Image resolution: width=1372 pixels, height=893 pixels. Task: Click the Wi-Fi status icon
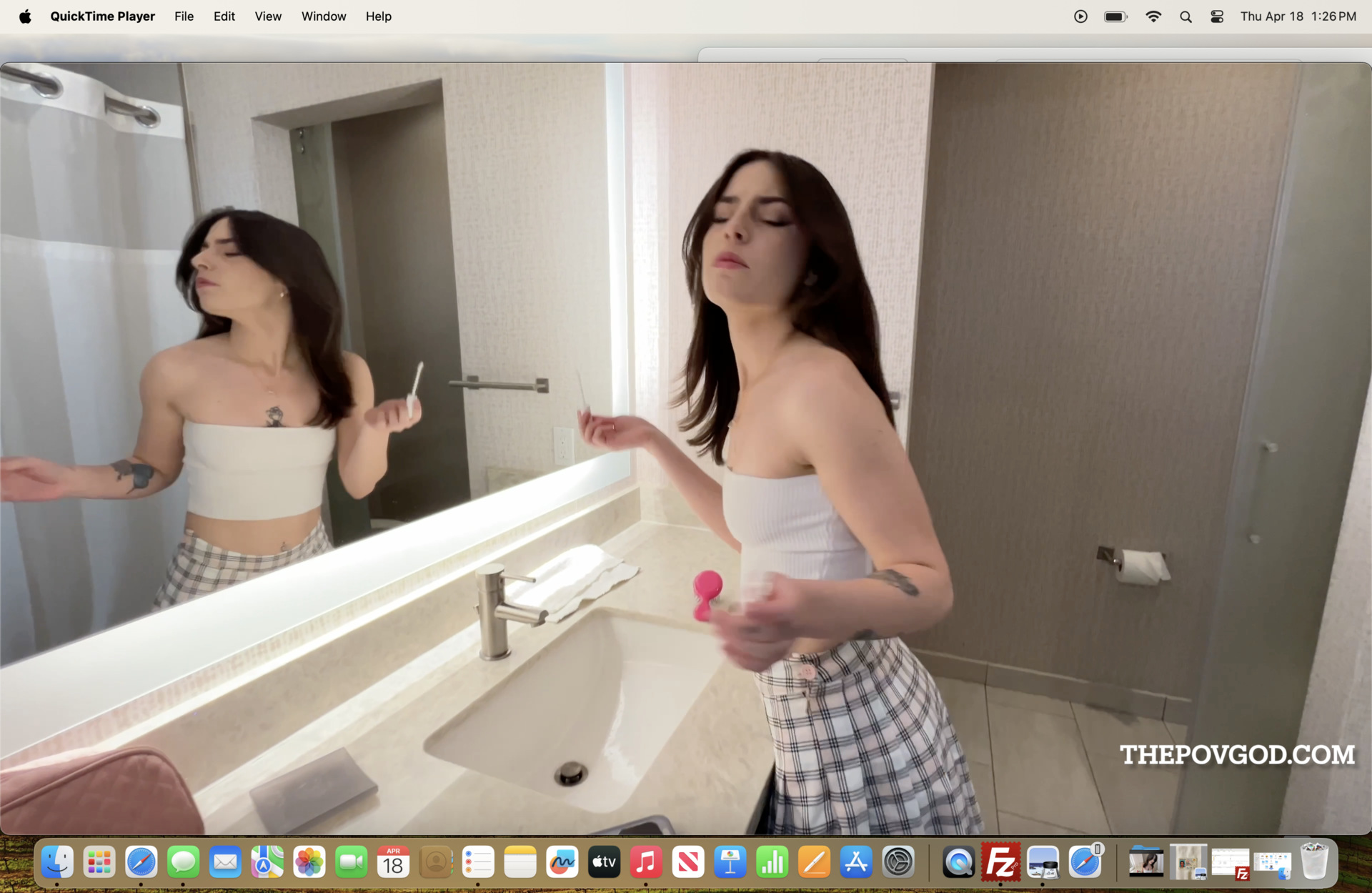1153,16
